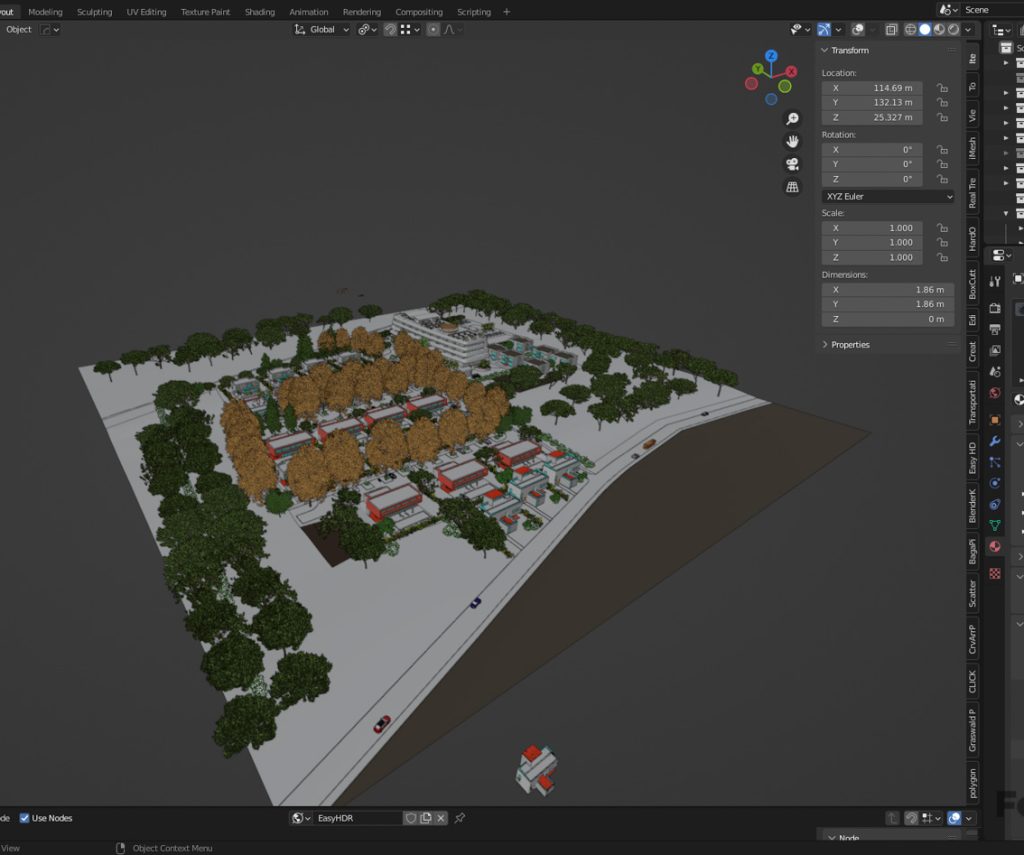Image resolution: width=1024 pixels, height=855 pixels.
Task: Open the World properties globe icon
Action: [x=995, y=393]
